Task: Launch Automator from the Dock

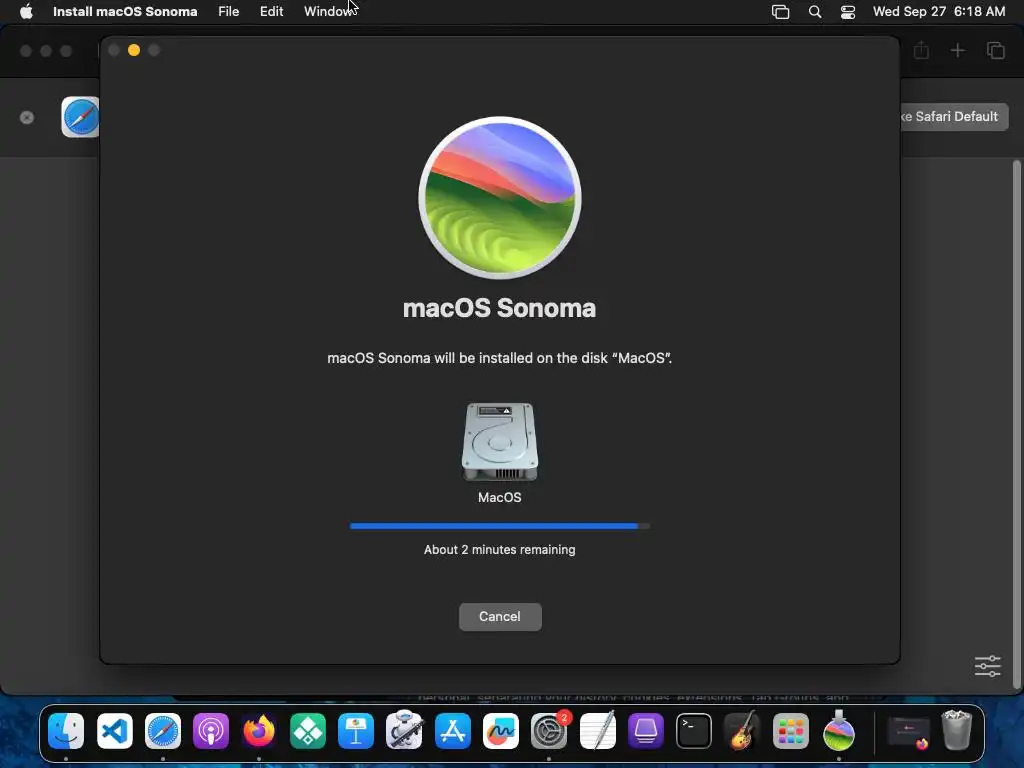Action: pyautogui.click(x=404, y=729)
